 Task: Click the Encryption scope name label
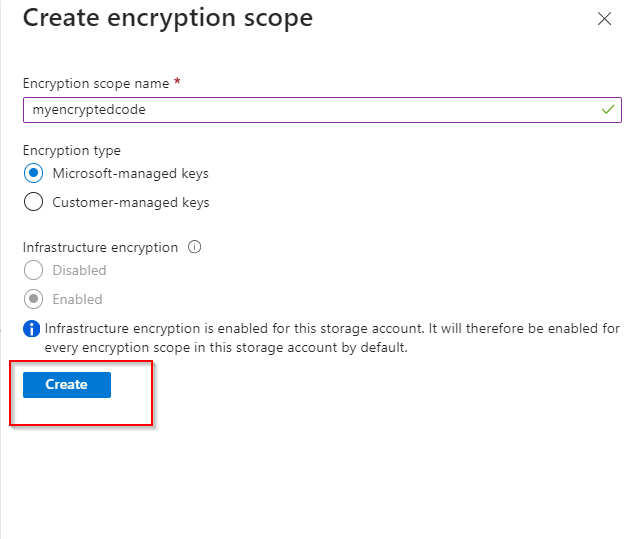pyautogui.click(x=95, y=84)
